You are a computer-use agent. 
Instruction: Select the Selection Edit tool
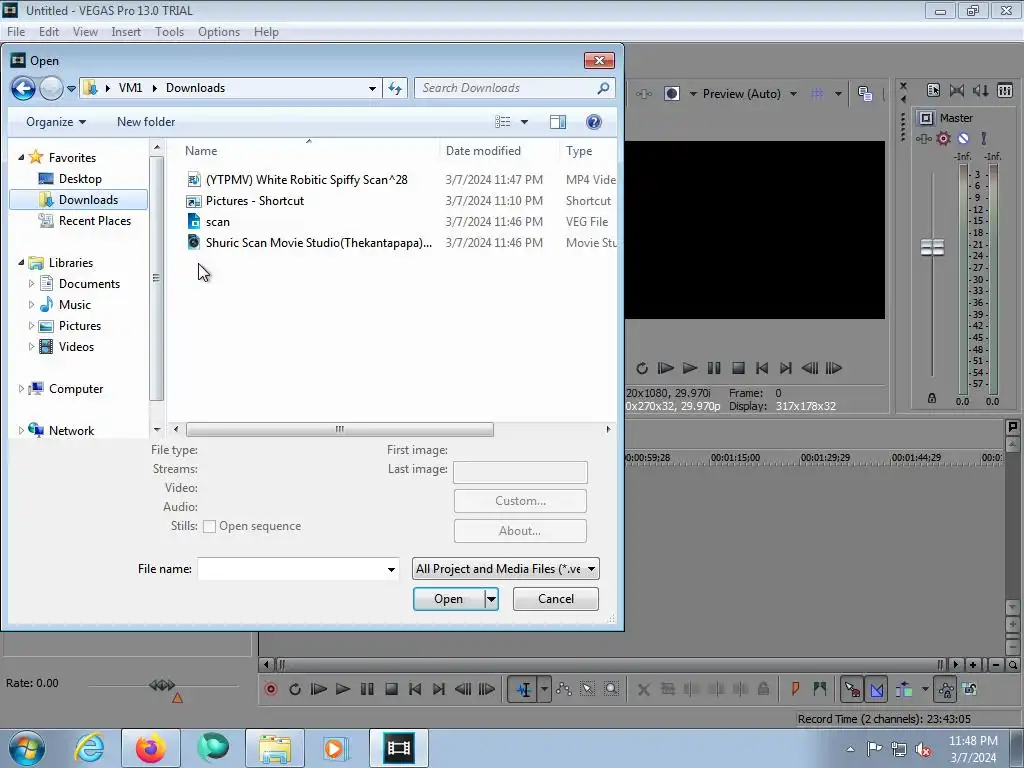tap(587, 689)
